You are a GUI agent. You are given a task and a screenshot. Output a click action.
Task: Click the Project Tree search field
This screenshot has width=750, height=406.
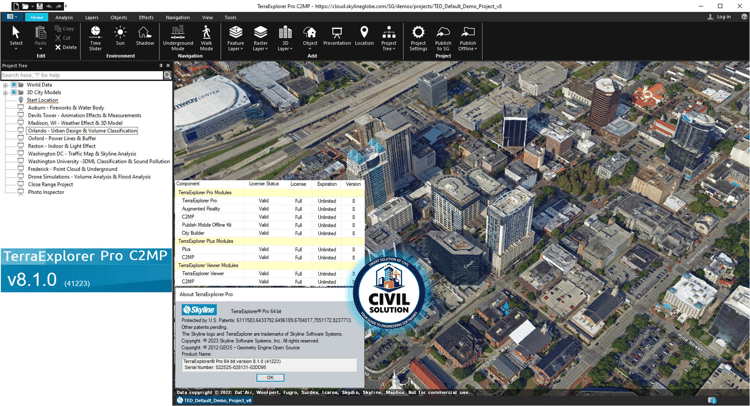click(82, 75)
